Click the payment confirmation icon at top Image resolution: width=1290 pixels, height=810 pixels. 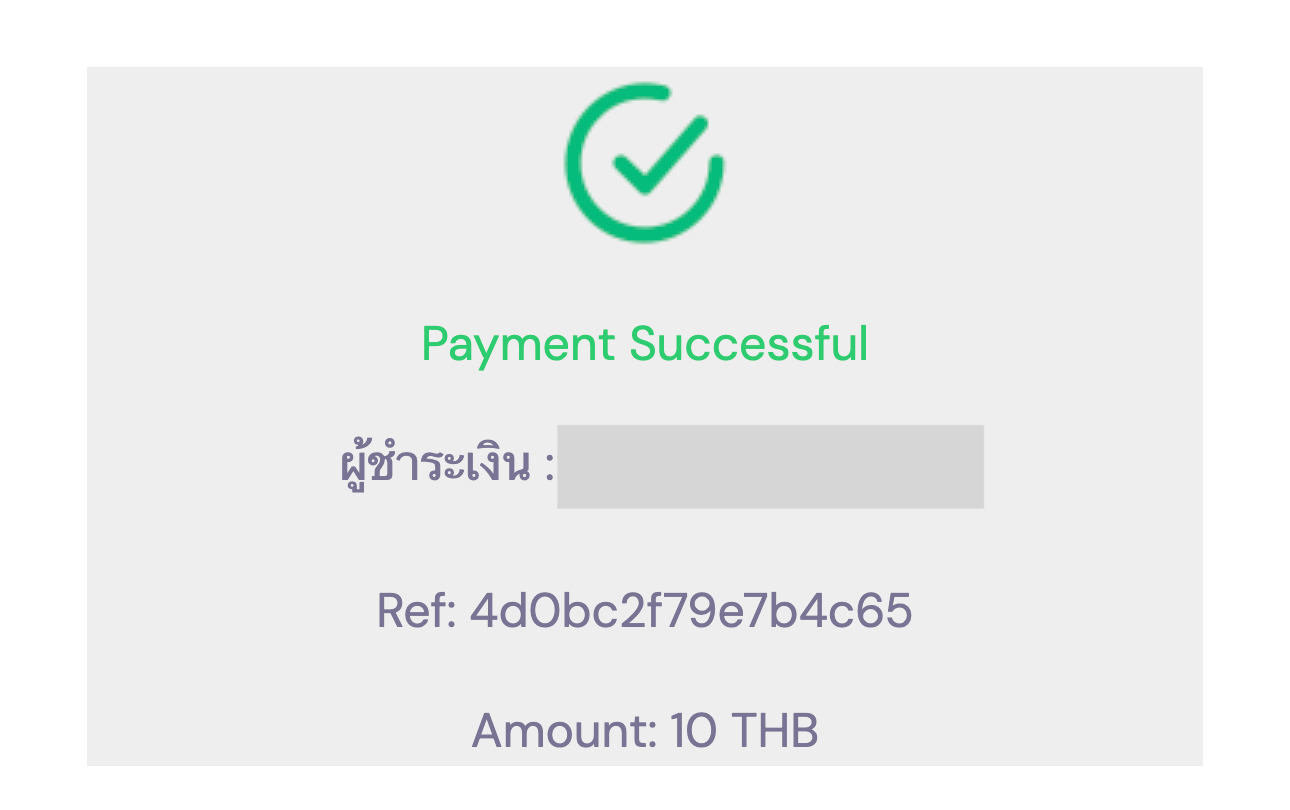[645, 163]
